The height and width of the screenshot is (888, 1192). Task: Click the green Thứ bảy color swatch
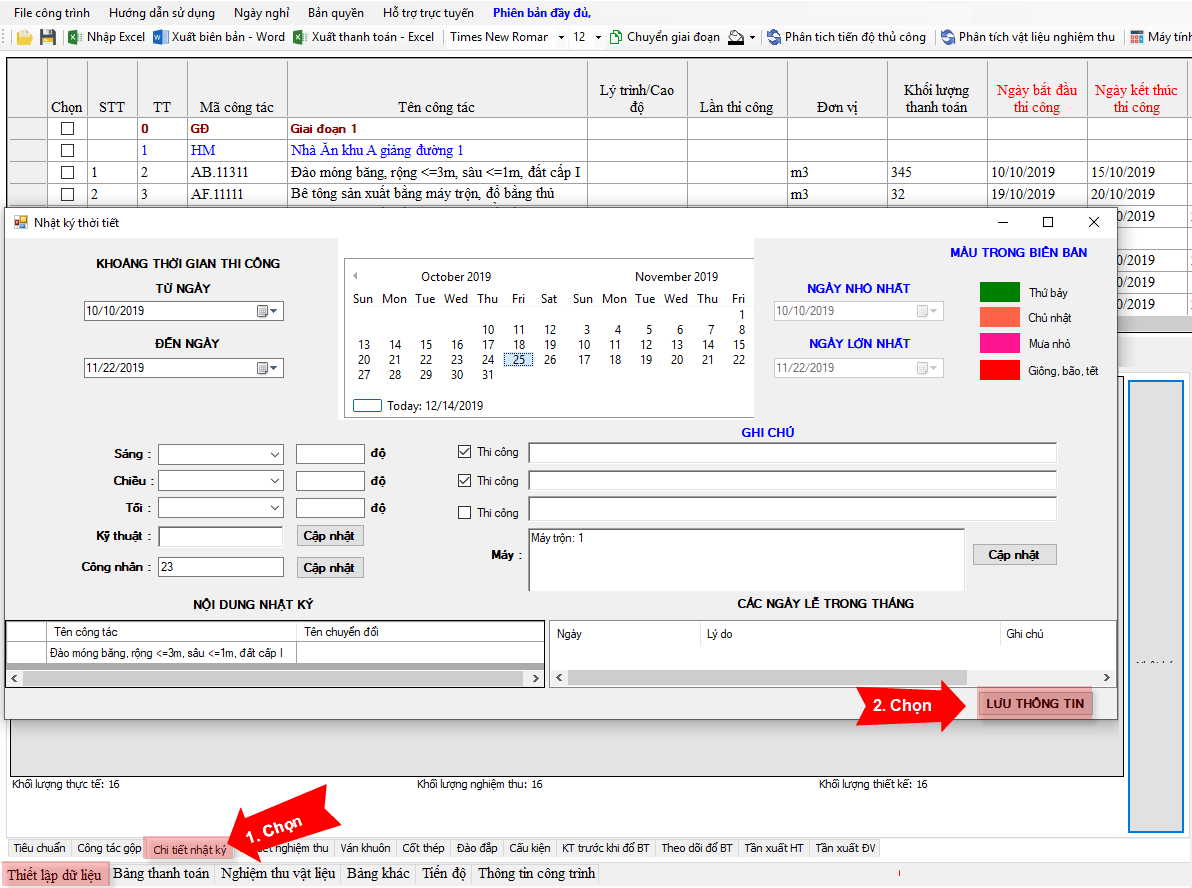998,292
